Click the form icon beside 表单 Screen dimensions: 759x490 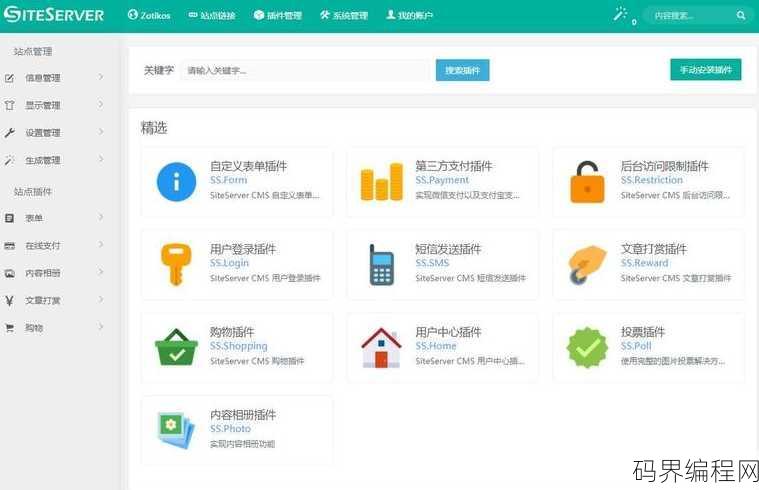pyautogui.click(x=9, y=218)
